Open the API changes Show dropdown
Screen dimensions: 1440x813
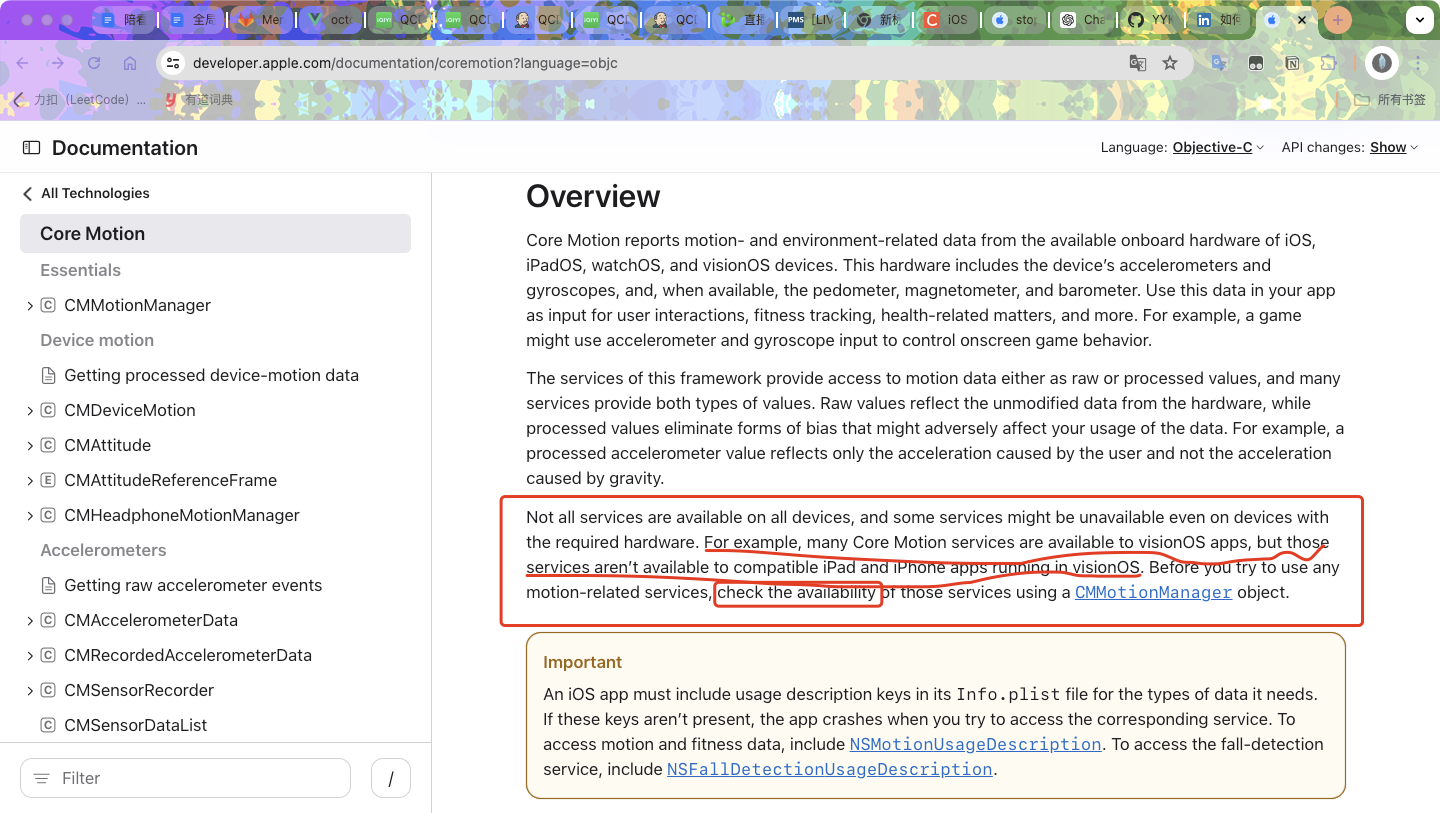[1394, 148]
